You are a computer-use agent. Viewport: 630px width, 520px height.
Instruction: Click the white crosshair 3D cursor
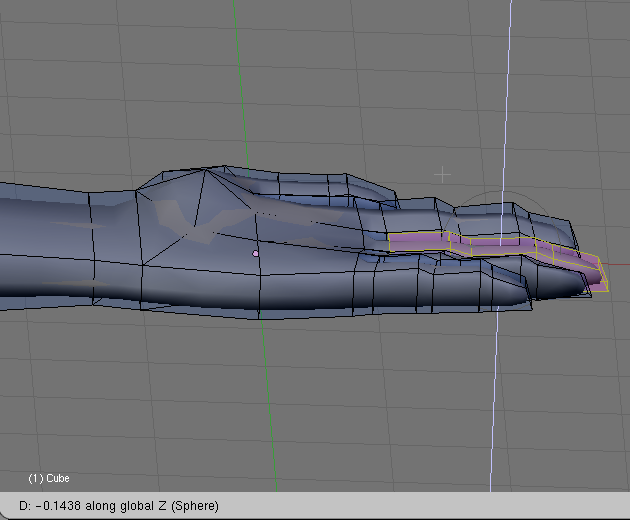click(x=442, y=175)
